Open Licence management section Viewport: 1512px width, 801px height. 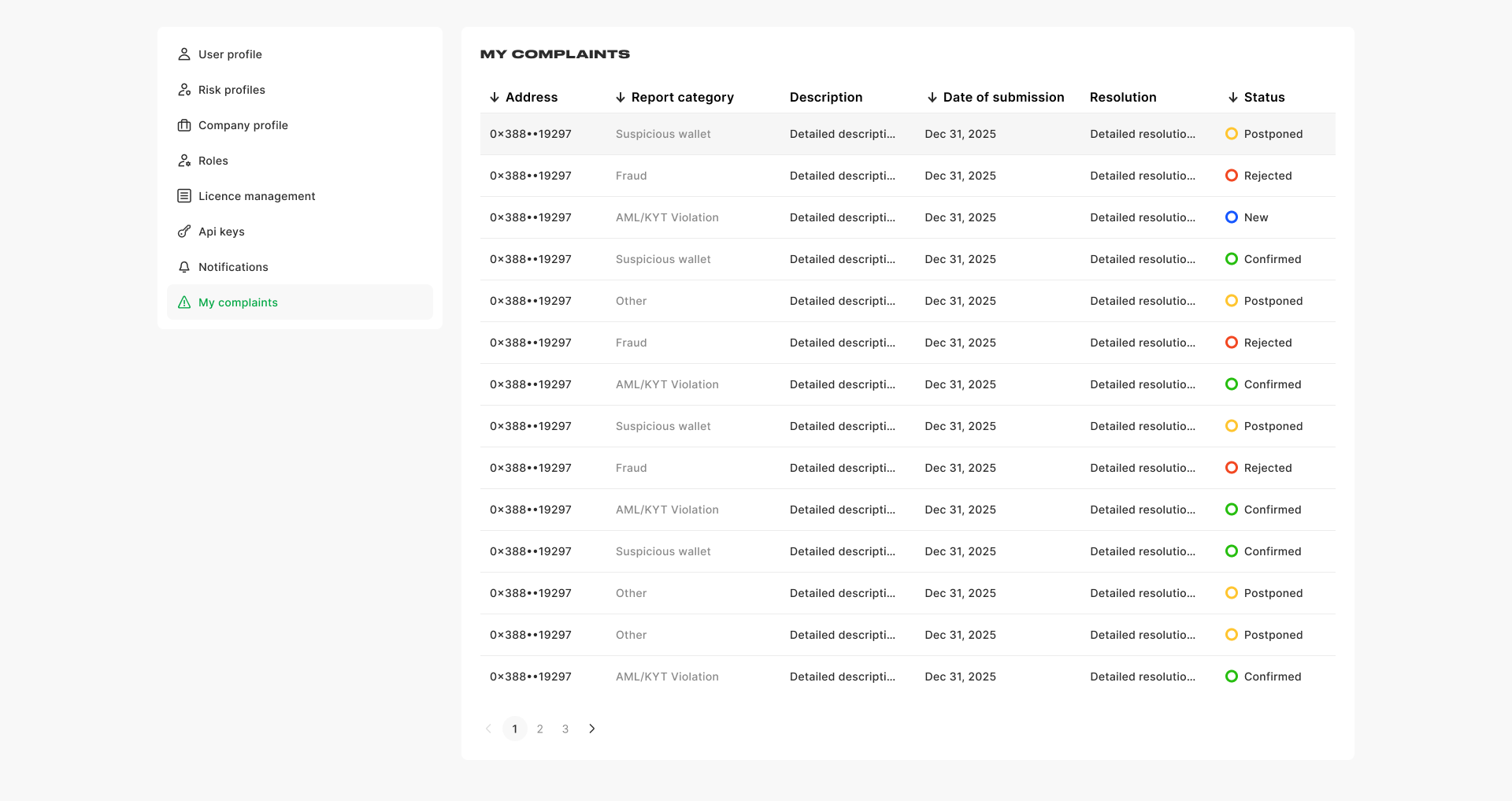[300, 196]
